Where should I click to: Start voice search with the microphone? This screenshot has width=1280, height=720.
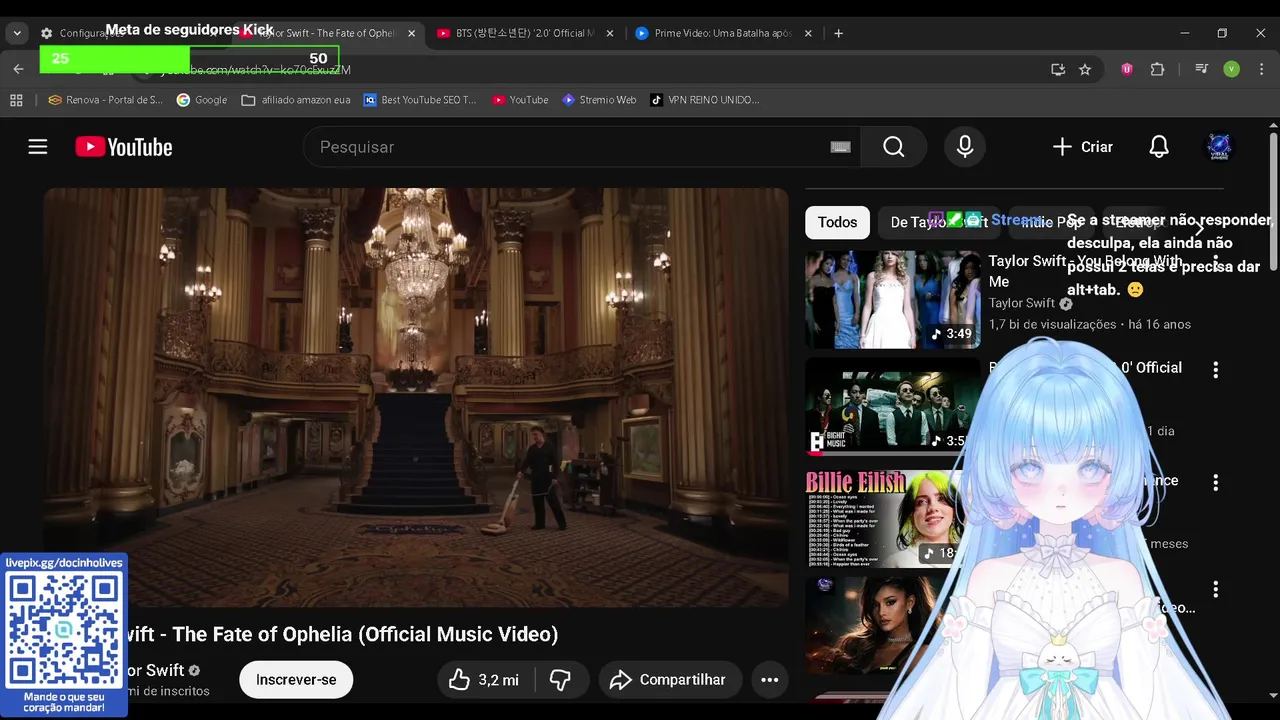(965, 147)
